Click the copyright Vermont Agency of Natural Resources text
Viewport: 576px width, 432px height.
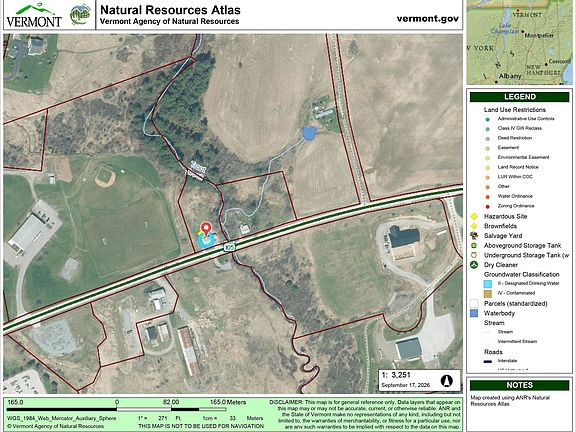click(55, 426)
